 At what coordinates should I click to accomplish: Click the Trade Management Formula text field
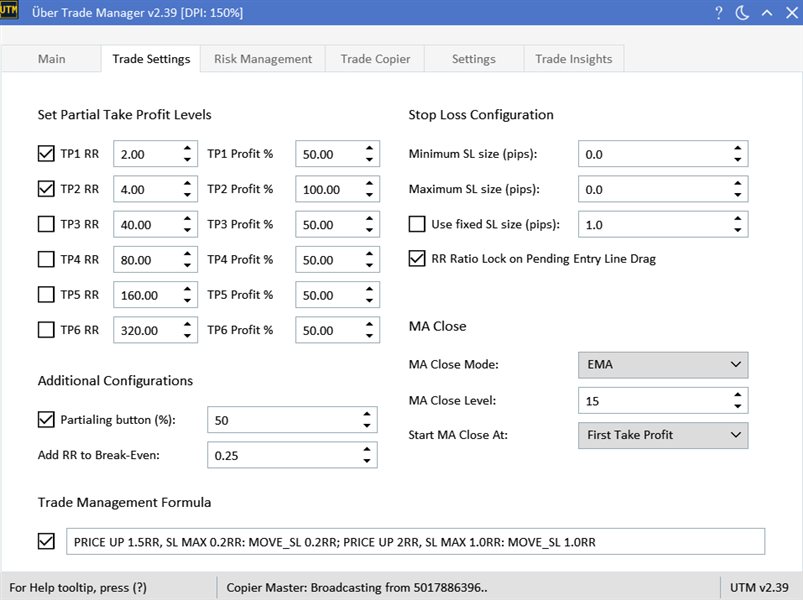coord(415,541)
